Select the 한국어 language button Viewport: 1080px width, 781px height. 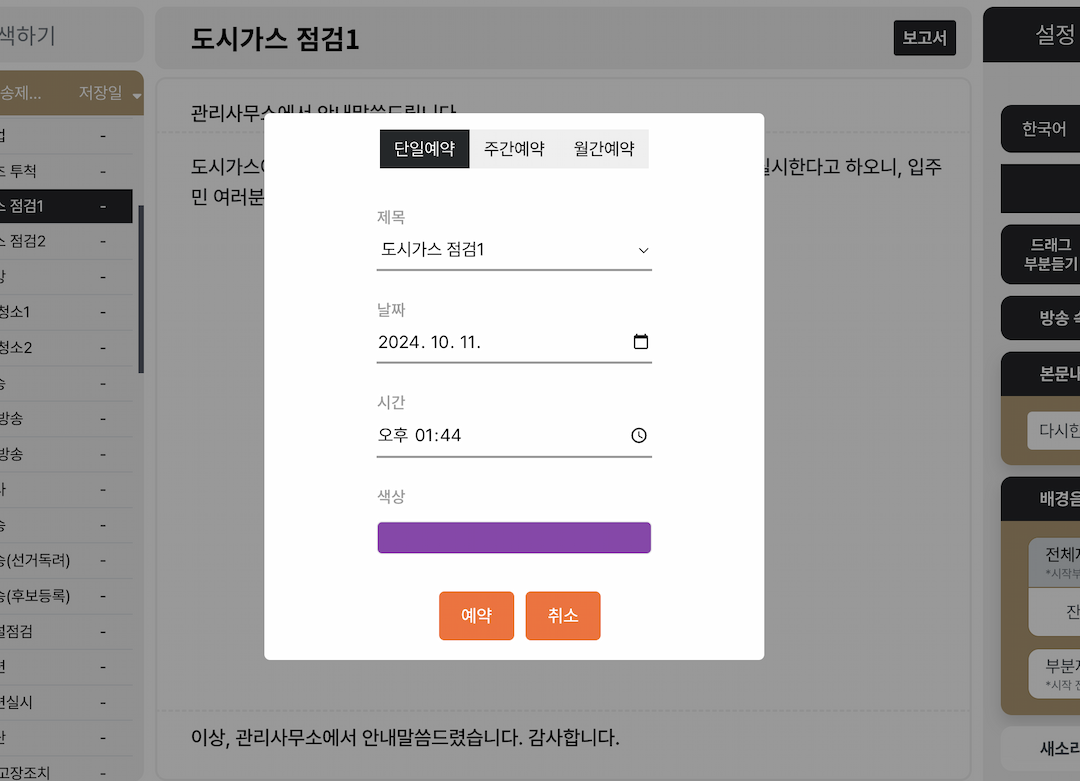click(1043, 129)
